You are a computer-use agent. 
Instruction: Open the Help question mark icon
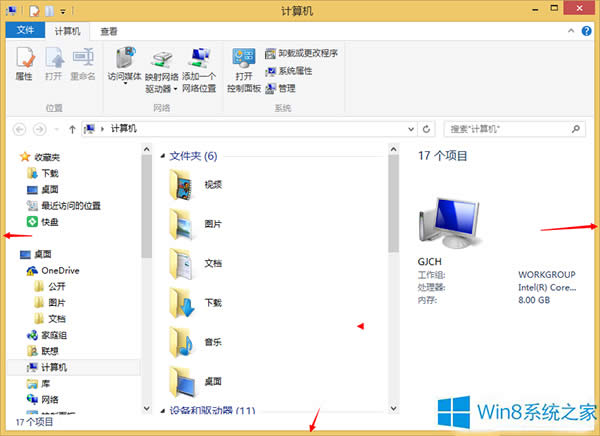[587, 31]
